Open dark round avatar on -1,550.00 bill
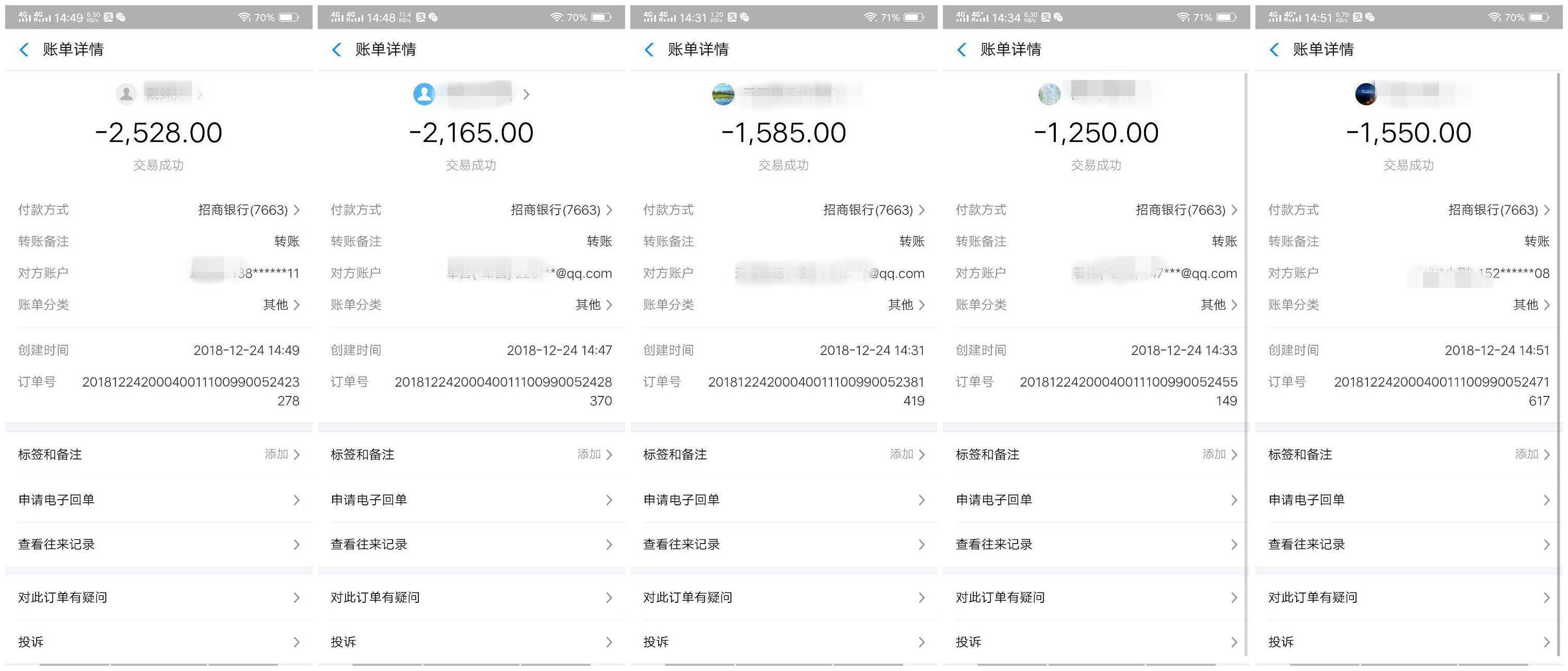The height and width of the screenshot is (671, 1568). coord(1366,94)
